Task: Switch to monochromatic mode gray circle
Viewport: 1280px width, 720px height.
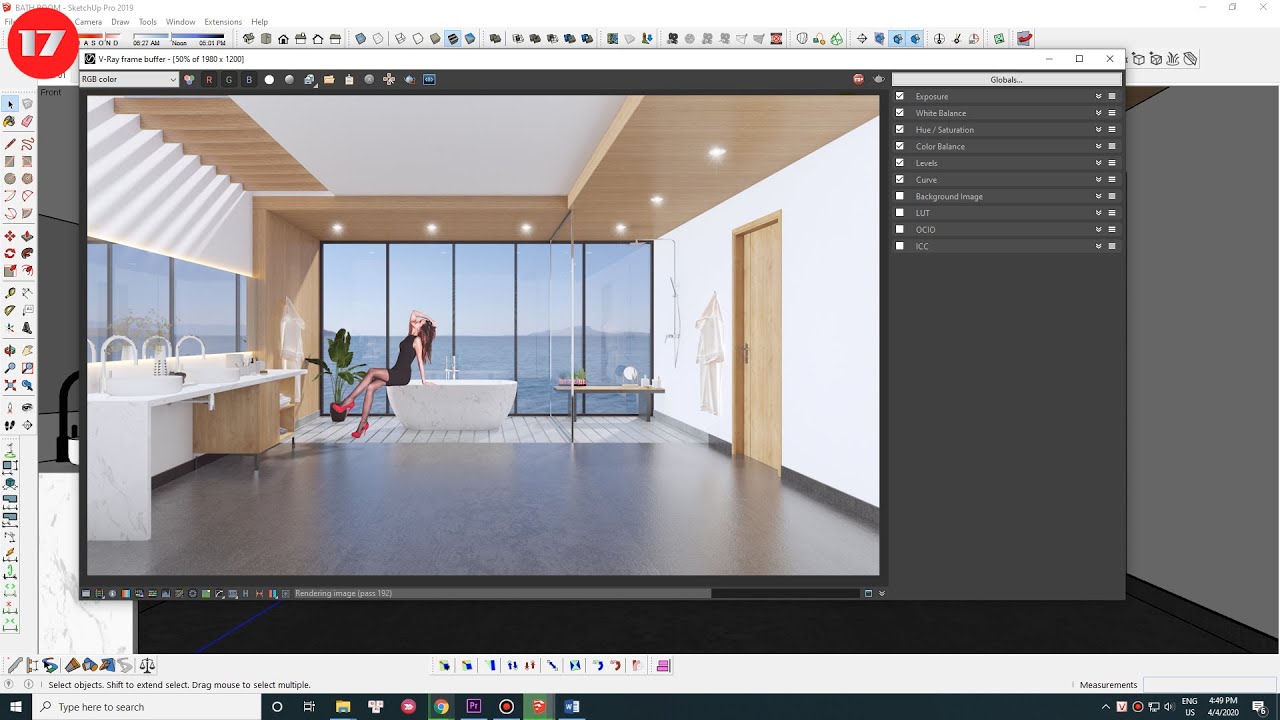Action: click(289, 79)
